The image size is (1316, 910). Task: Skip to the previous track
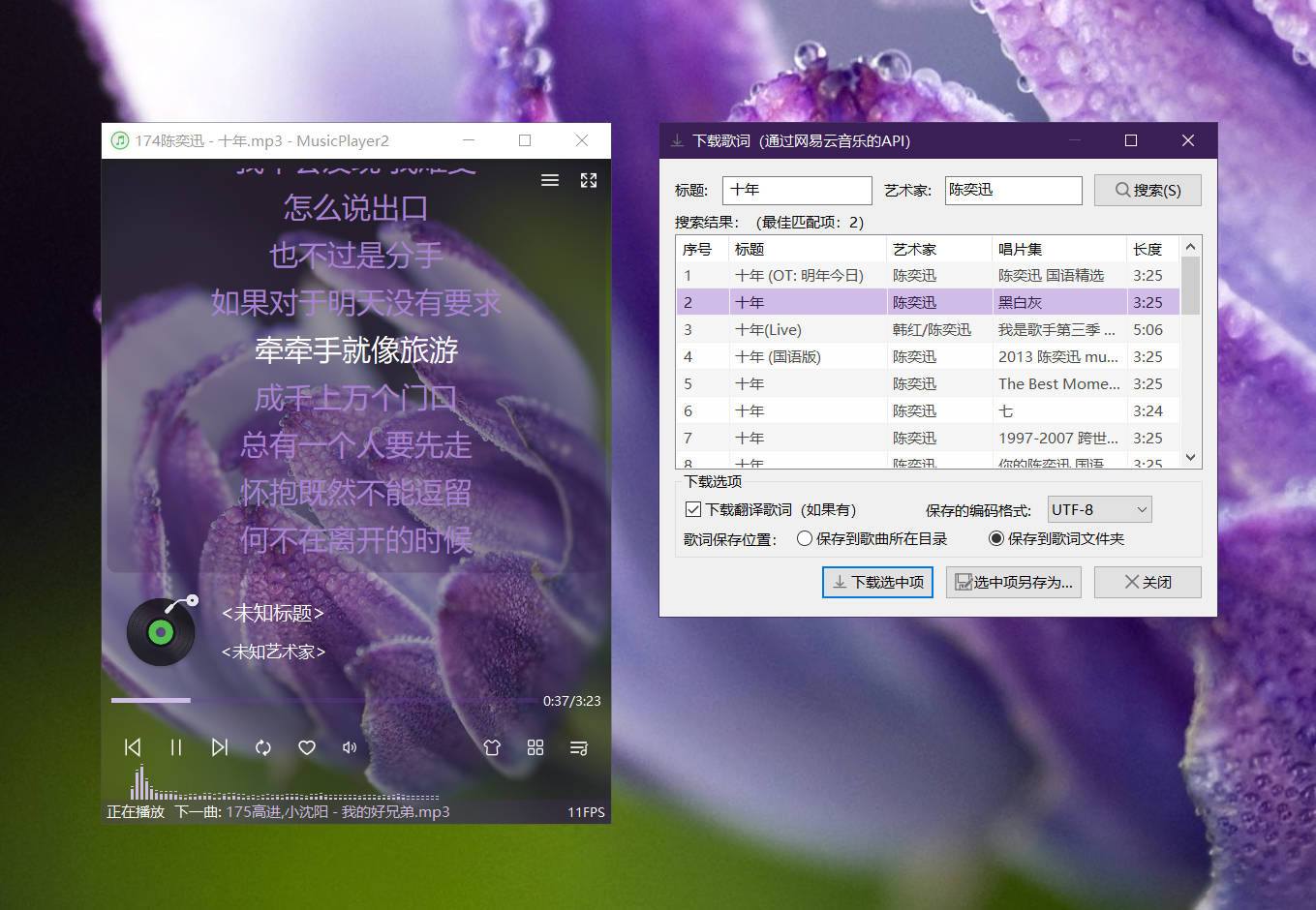pyautogui.click(x=133, y=747)
